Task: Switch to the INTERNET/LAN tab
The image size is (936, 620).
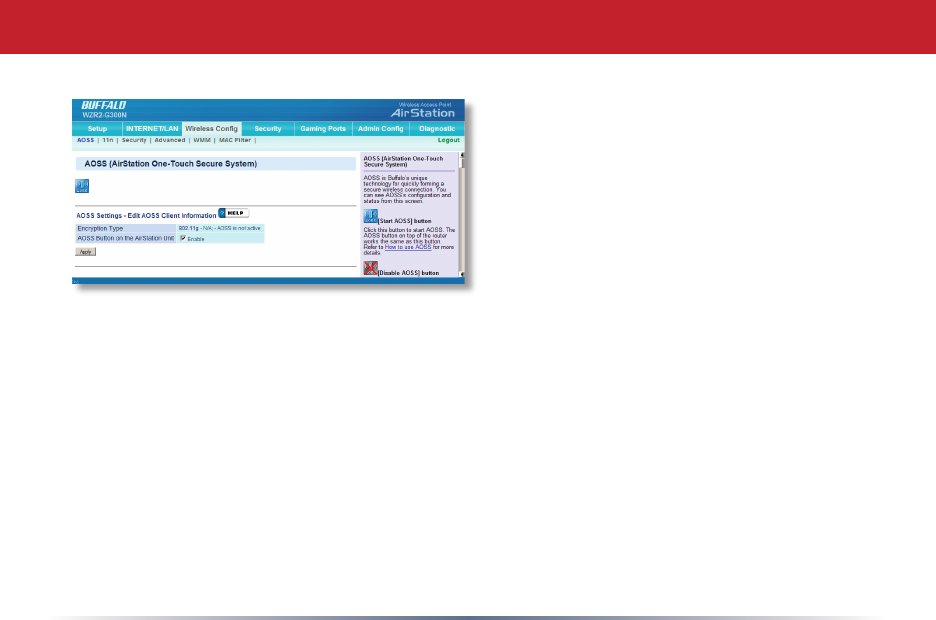Action: coord(152,129)
